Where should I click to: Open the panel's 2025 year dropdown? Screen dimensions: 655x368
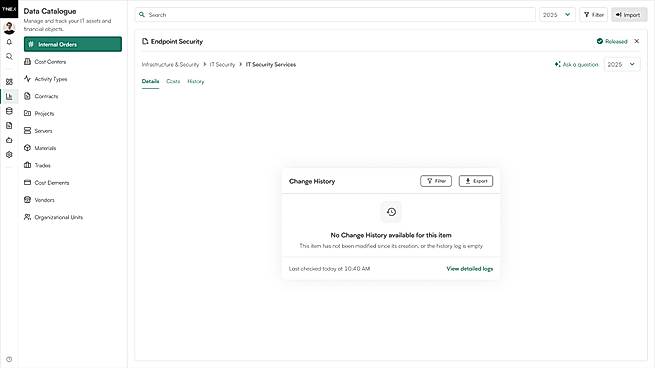click(x=622, y=64)
